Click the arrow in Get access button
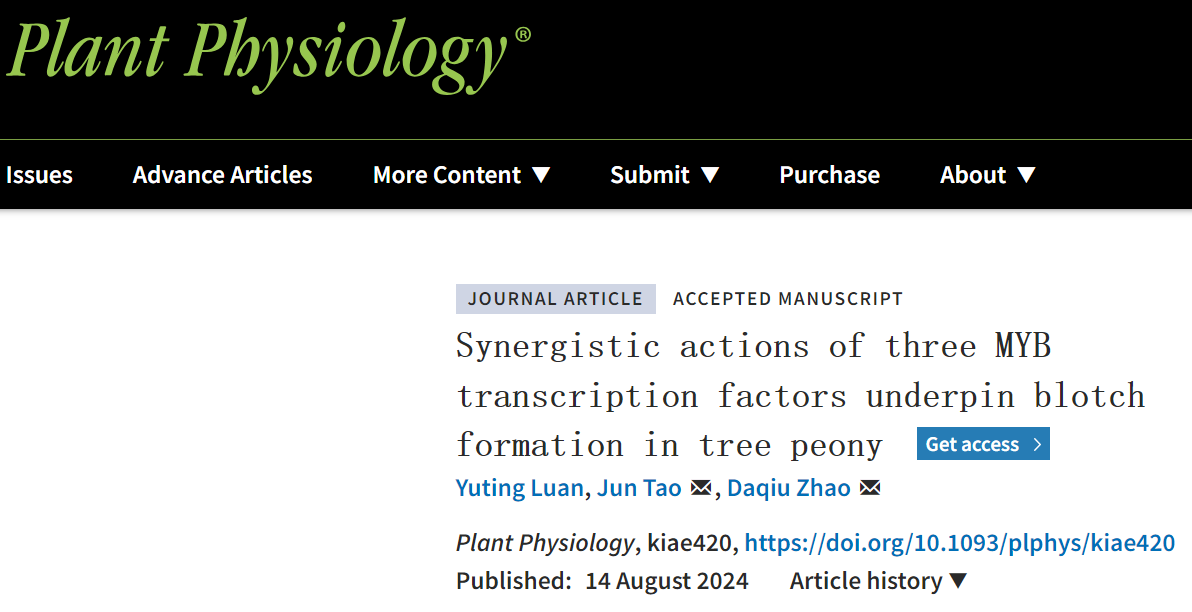Image resolution: width=1192 pixels, height=612 pixels. pyautogui.click(x=1037, y=445)
